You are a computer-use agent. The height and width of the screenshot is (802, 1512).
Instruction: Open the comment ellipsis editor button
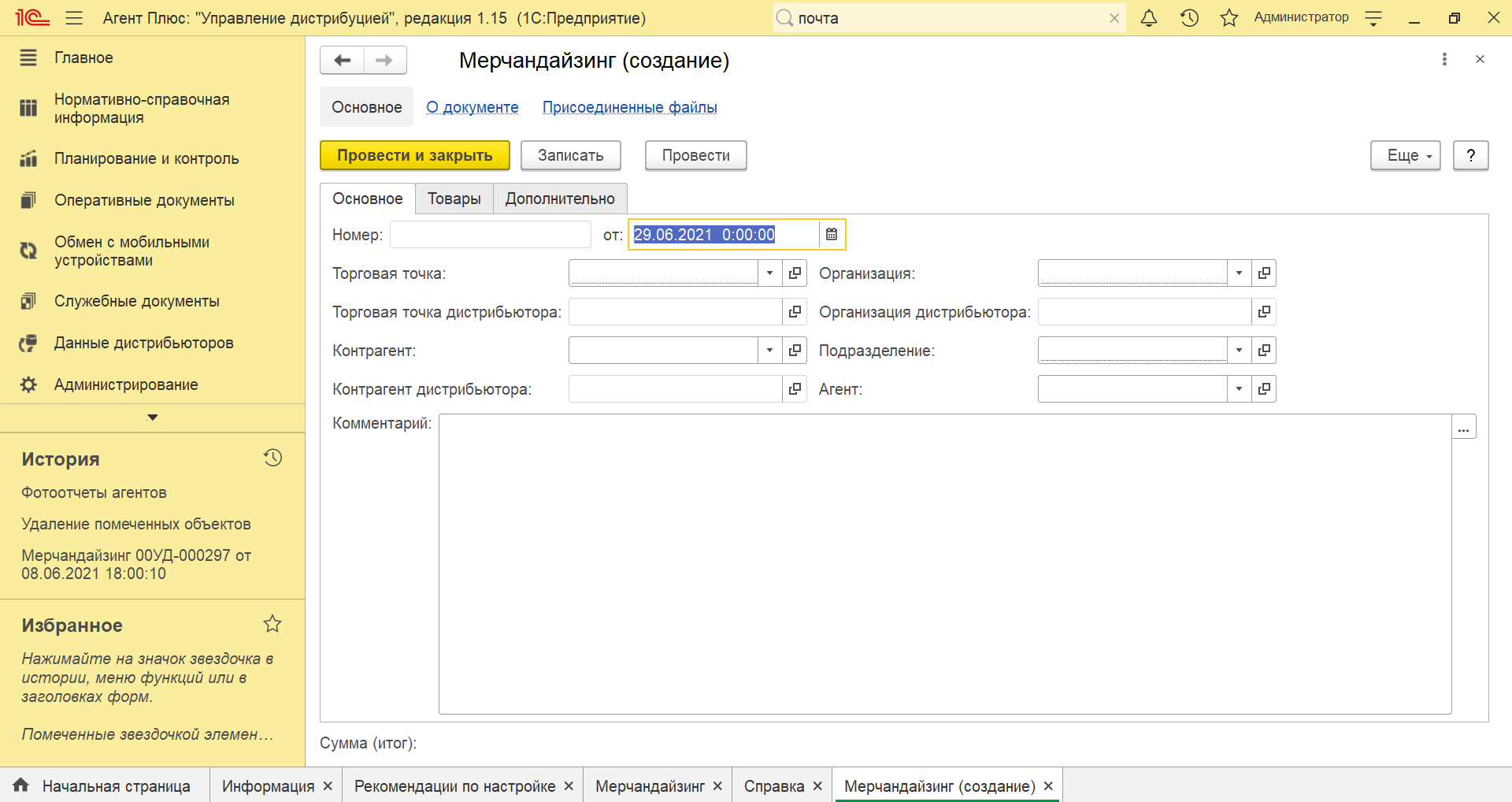1464,427
